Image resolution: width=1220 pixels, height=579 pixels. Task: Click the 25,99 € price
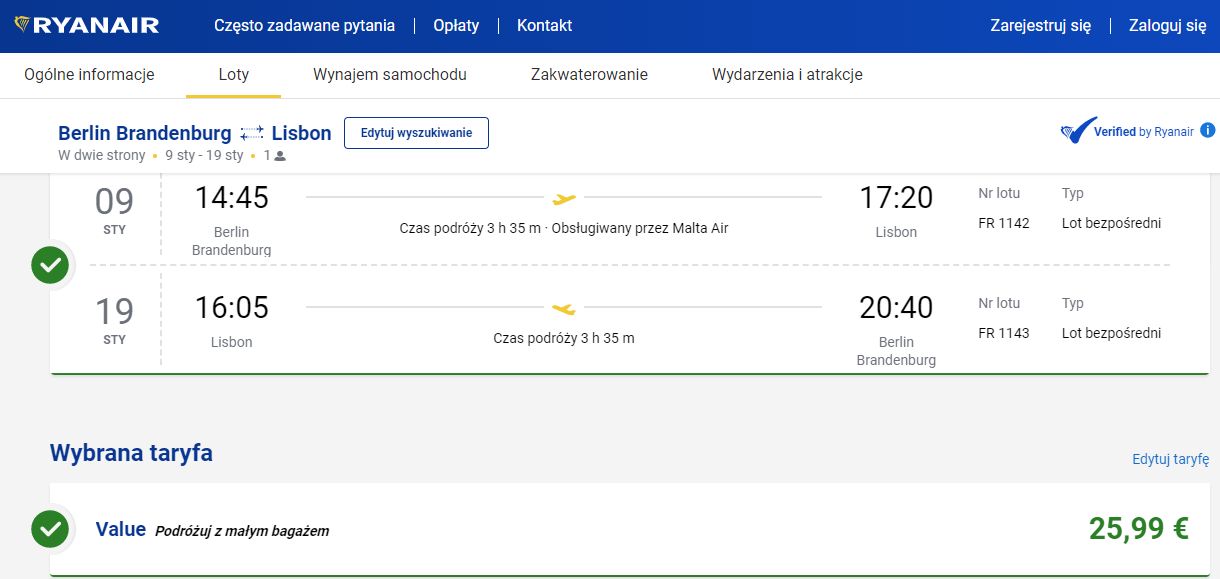coord(1139,528)
